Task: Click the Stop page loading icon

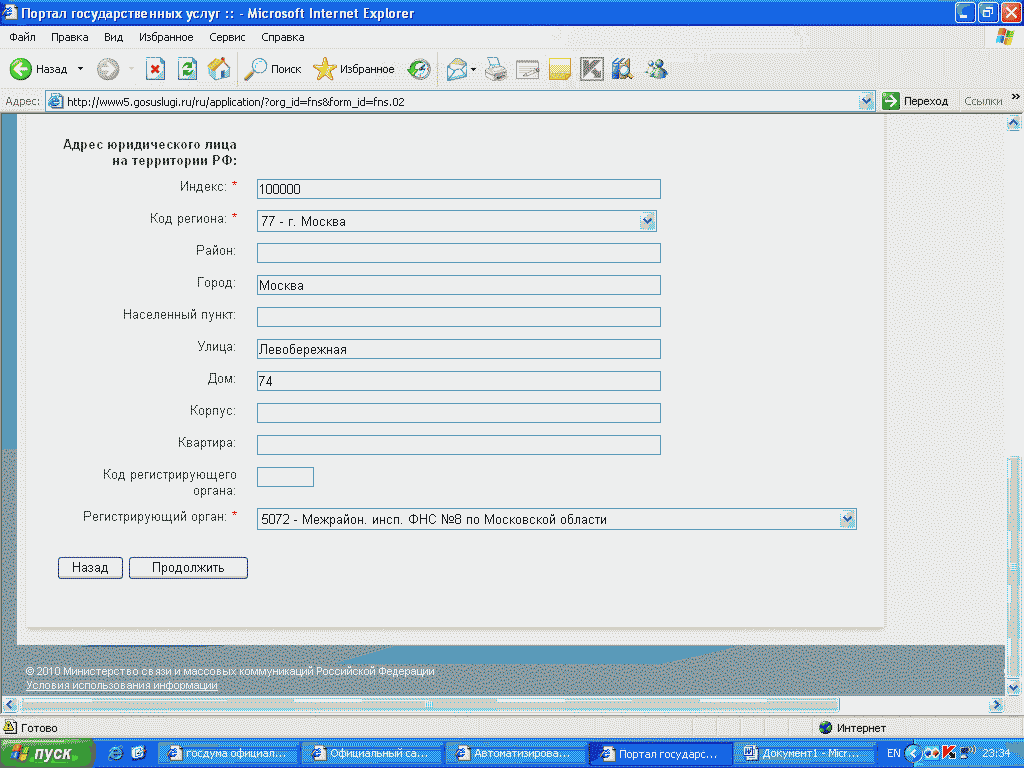Action: 155,69
